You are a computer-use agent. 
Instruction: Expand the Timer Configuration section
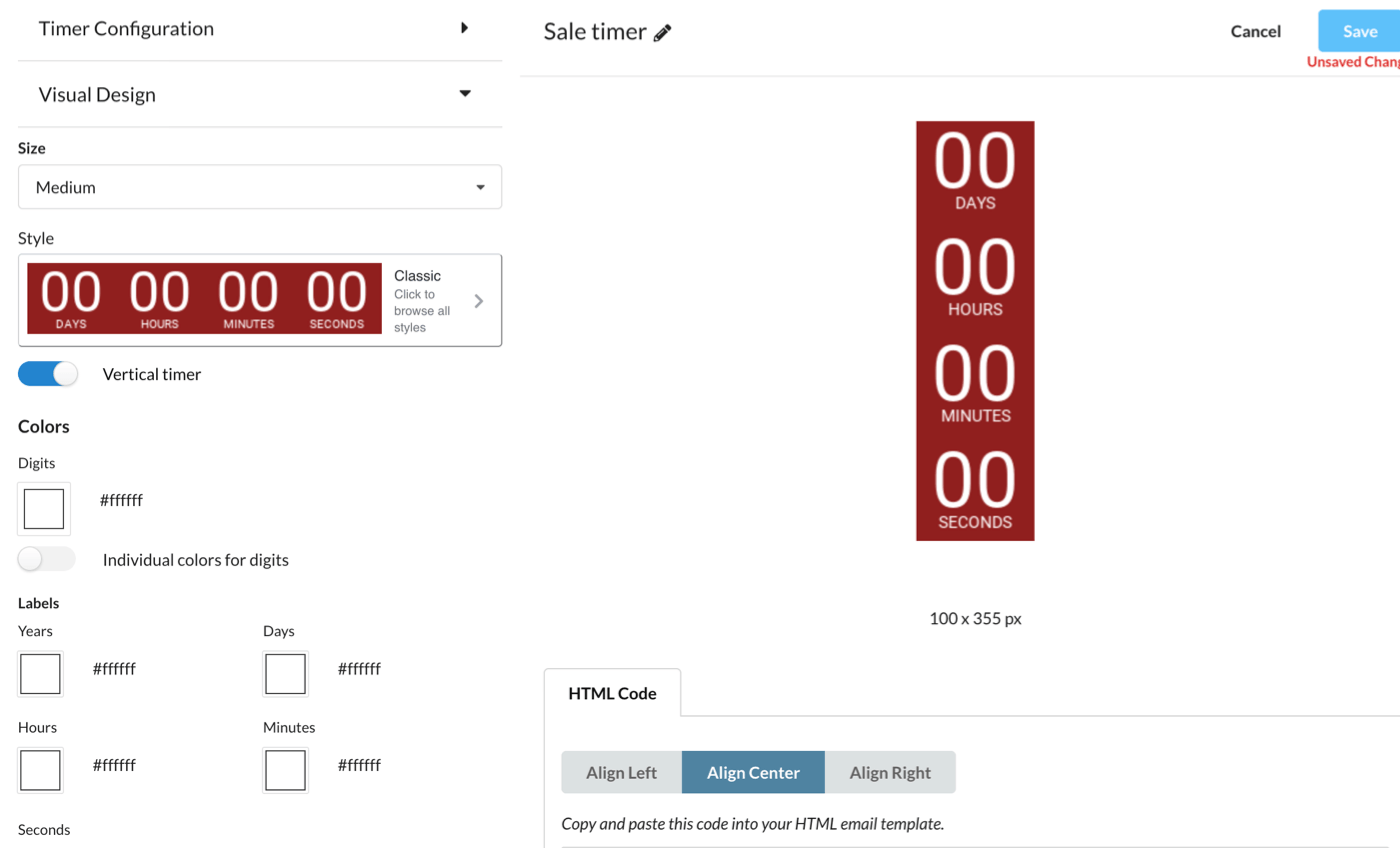click(260, 28)
